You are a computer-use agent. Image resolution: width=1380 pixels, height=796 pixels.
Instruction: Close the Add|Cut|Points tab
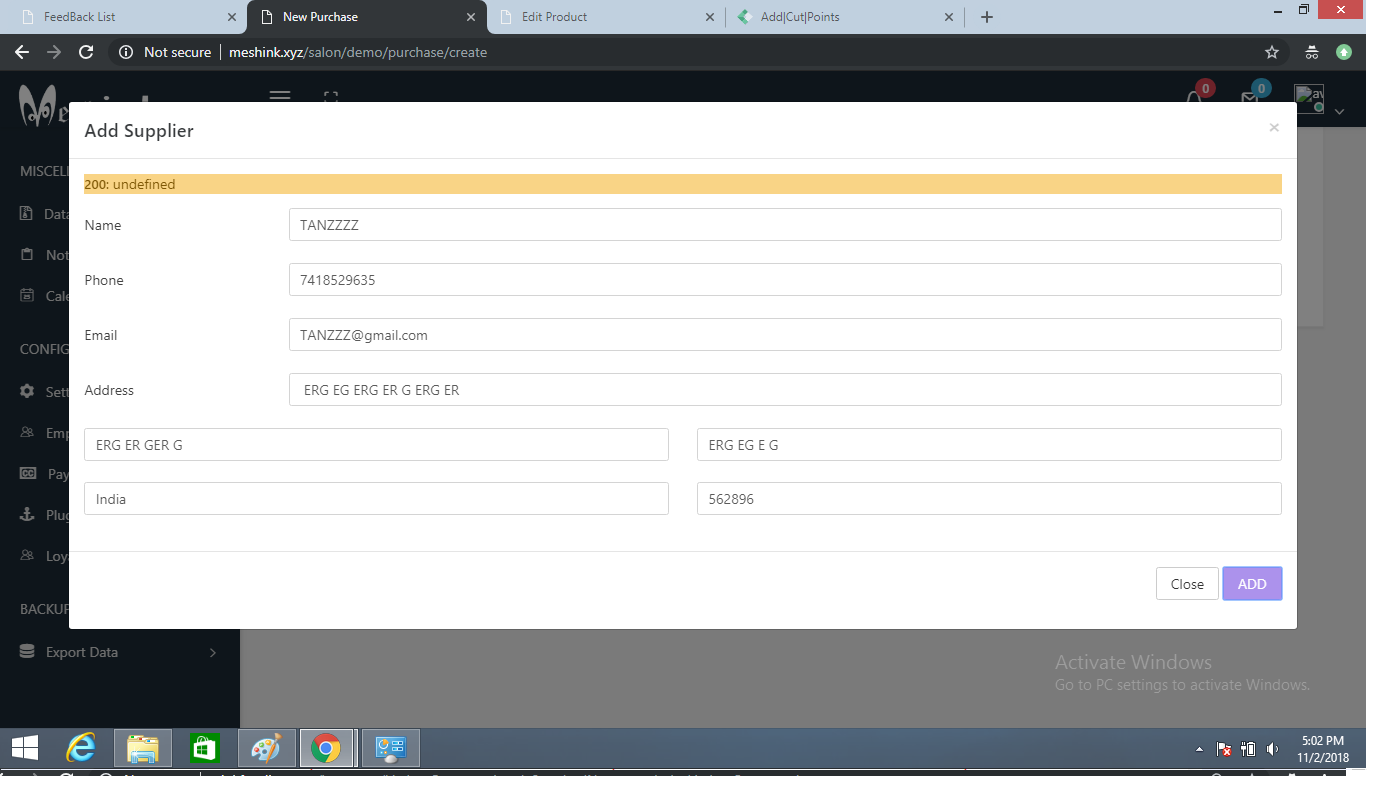point(949,17)
